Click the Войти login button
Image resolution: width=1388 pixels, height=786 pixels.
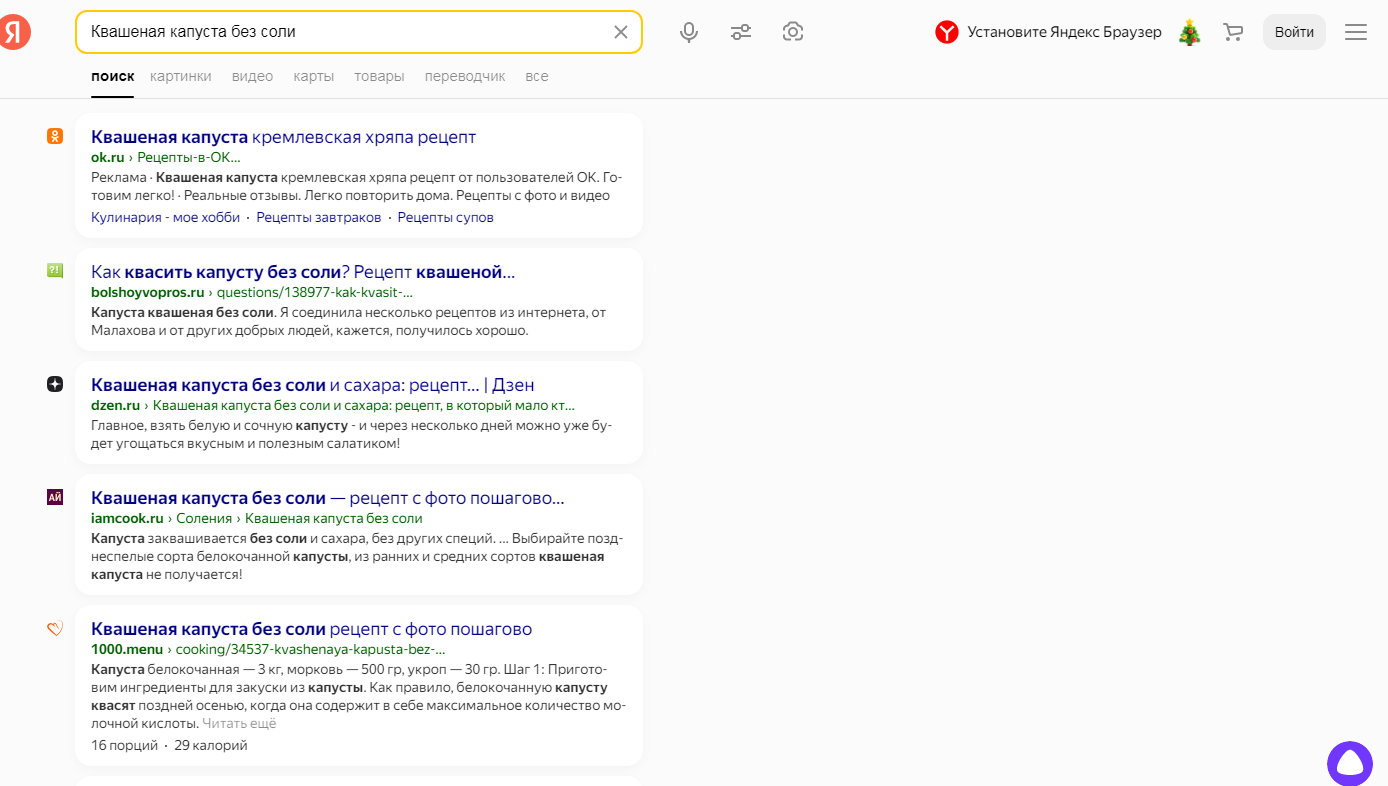1294,32
